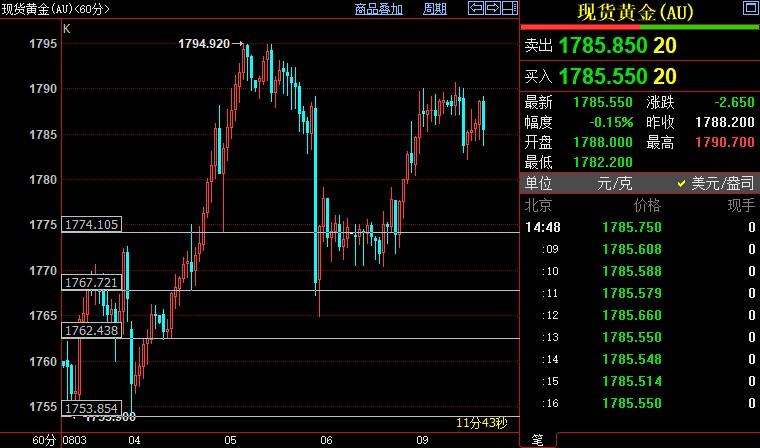Click the red-green buy/sell ratio bar
Screen dimensions: 760x448
(640, 28)
